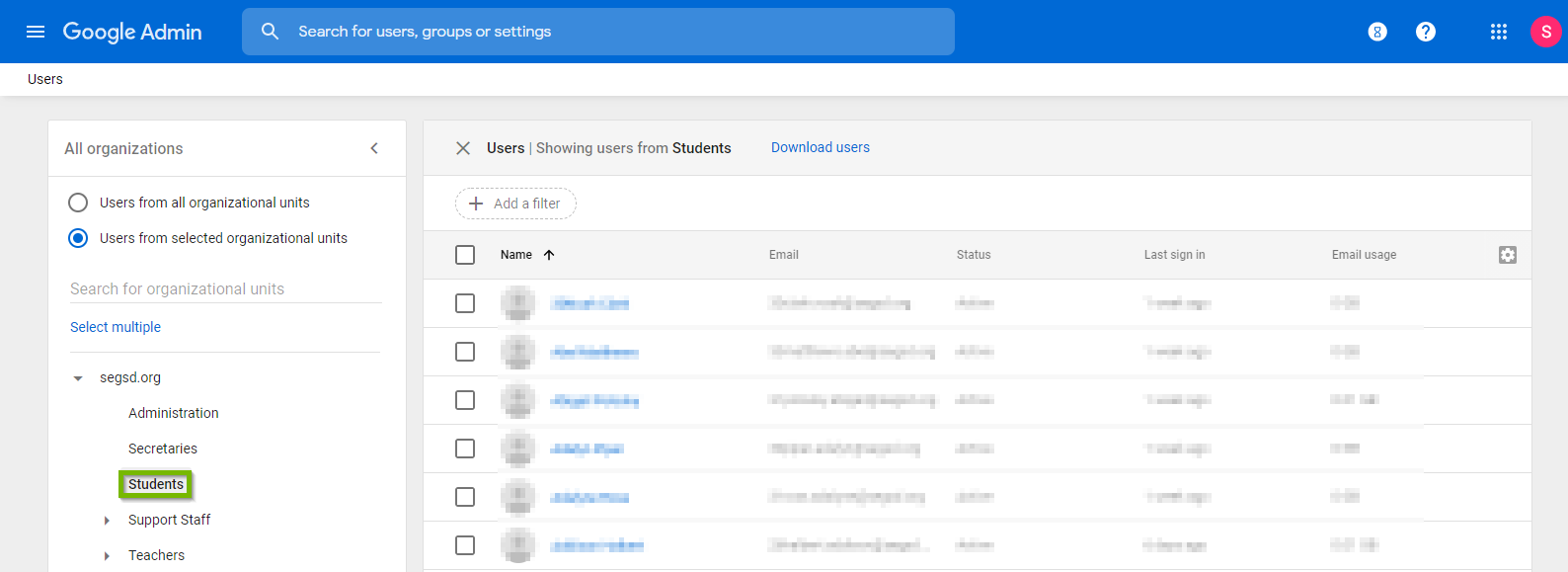The image size is (1568, 572).
Task: Click the All organizations heading
Action: (123, 148)
